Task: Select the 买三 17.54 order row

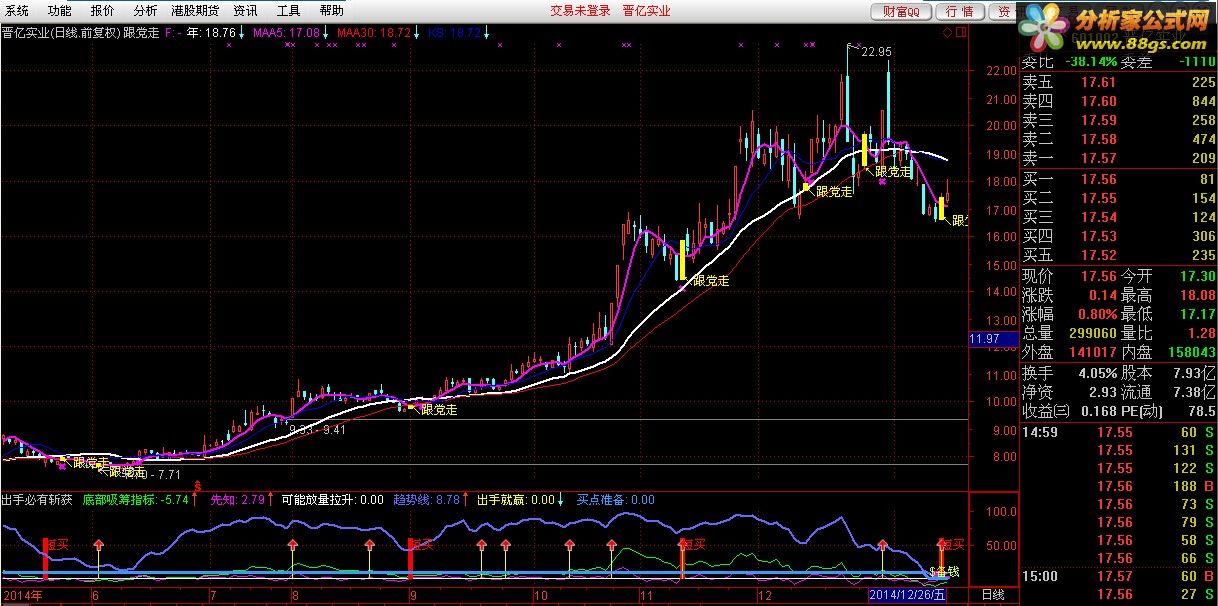Action: pos(1118,217)
